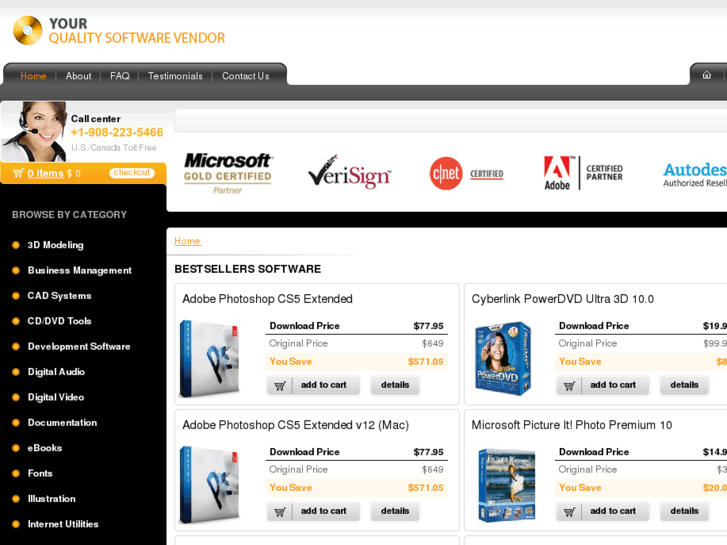The height and width of the screenshot is (545, 727).
Task: Click the BROWSE BY CATEGORY heading
Action: coord(69,215)
